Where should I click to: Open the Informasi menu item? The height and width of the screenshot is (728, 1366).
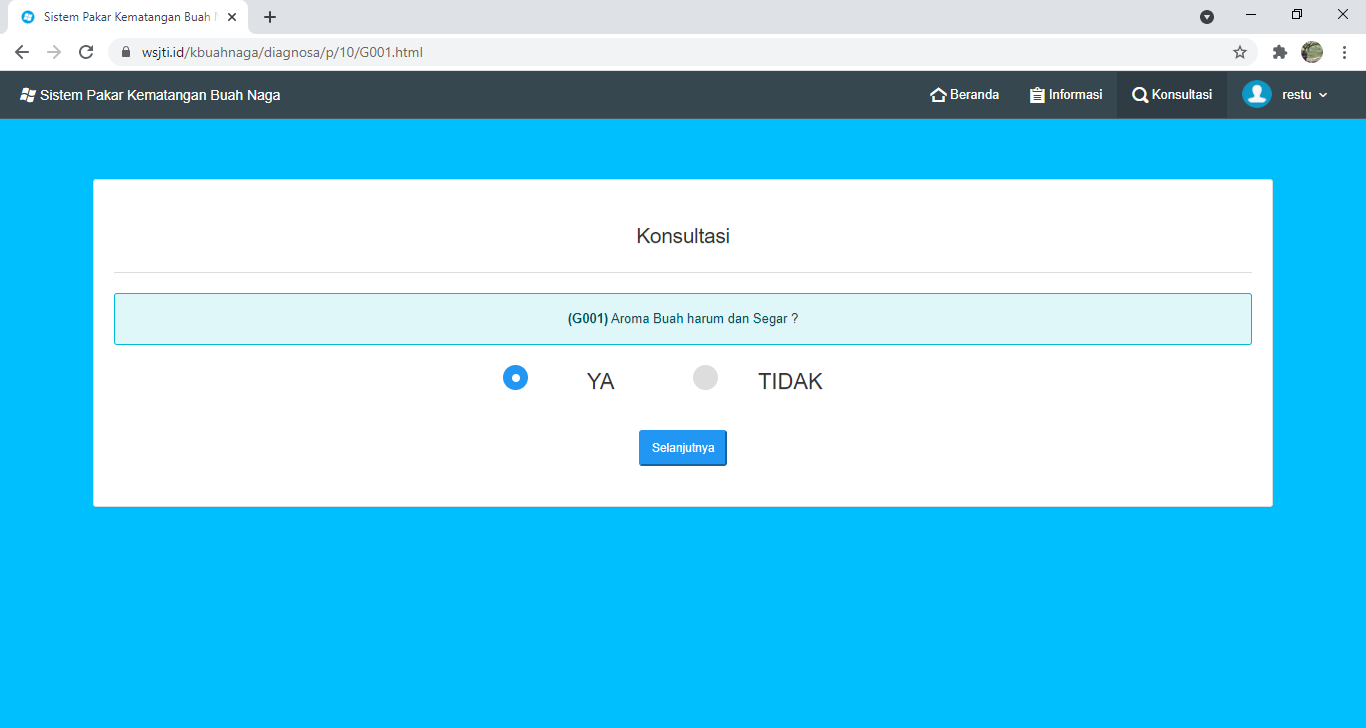click(1066, 95)
